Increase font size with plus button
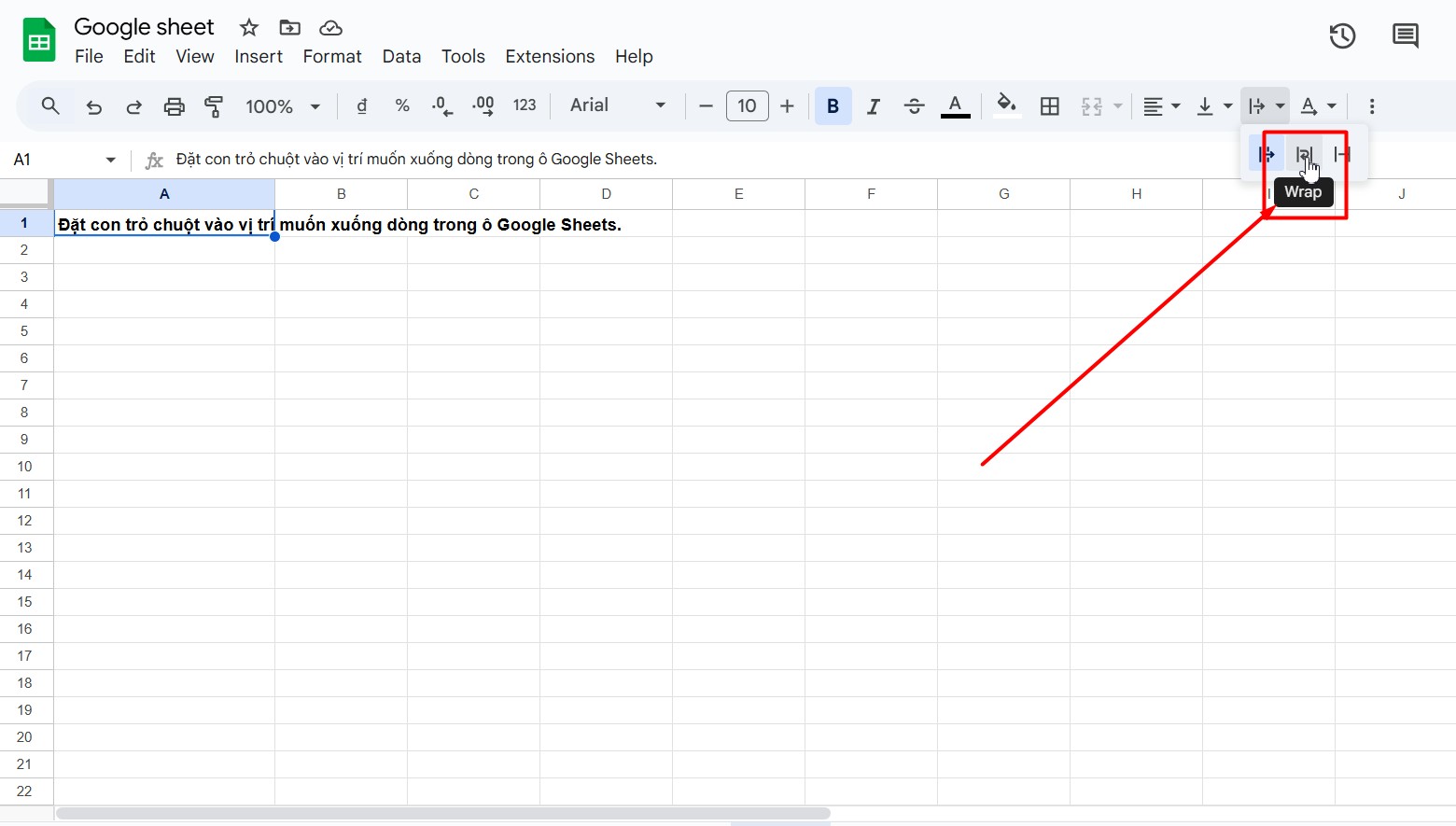This screenshot has width=1456, height=826. (787, 106)
